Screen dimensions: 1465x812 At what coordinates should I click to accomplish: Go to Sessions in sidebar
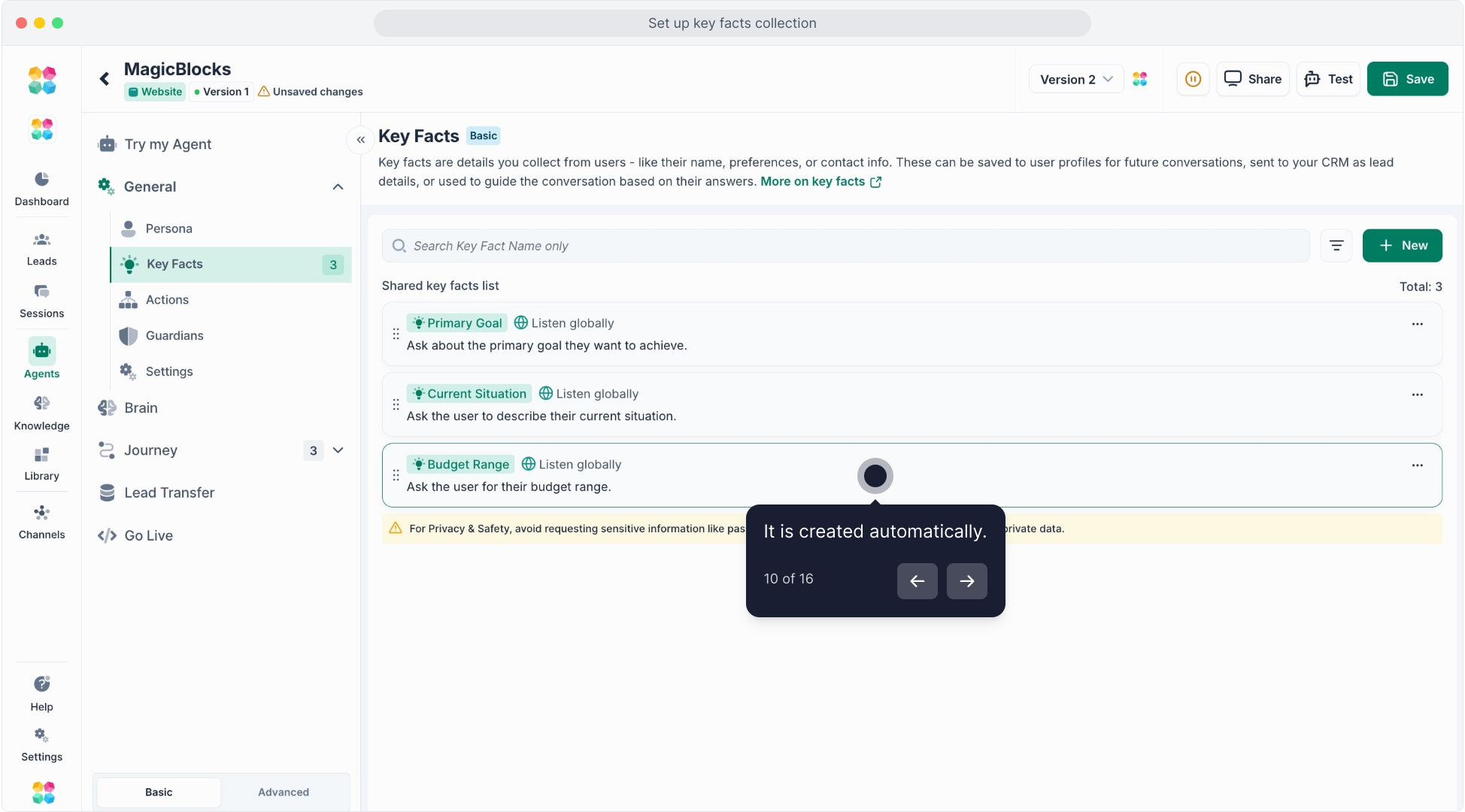point(41,301)
